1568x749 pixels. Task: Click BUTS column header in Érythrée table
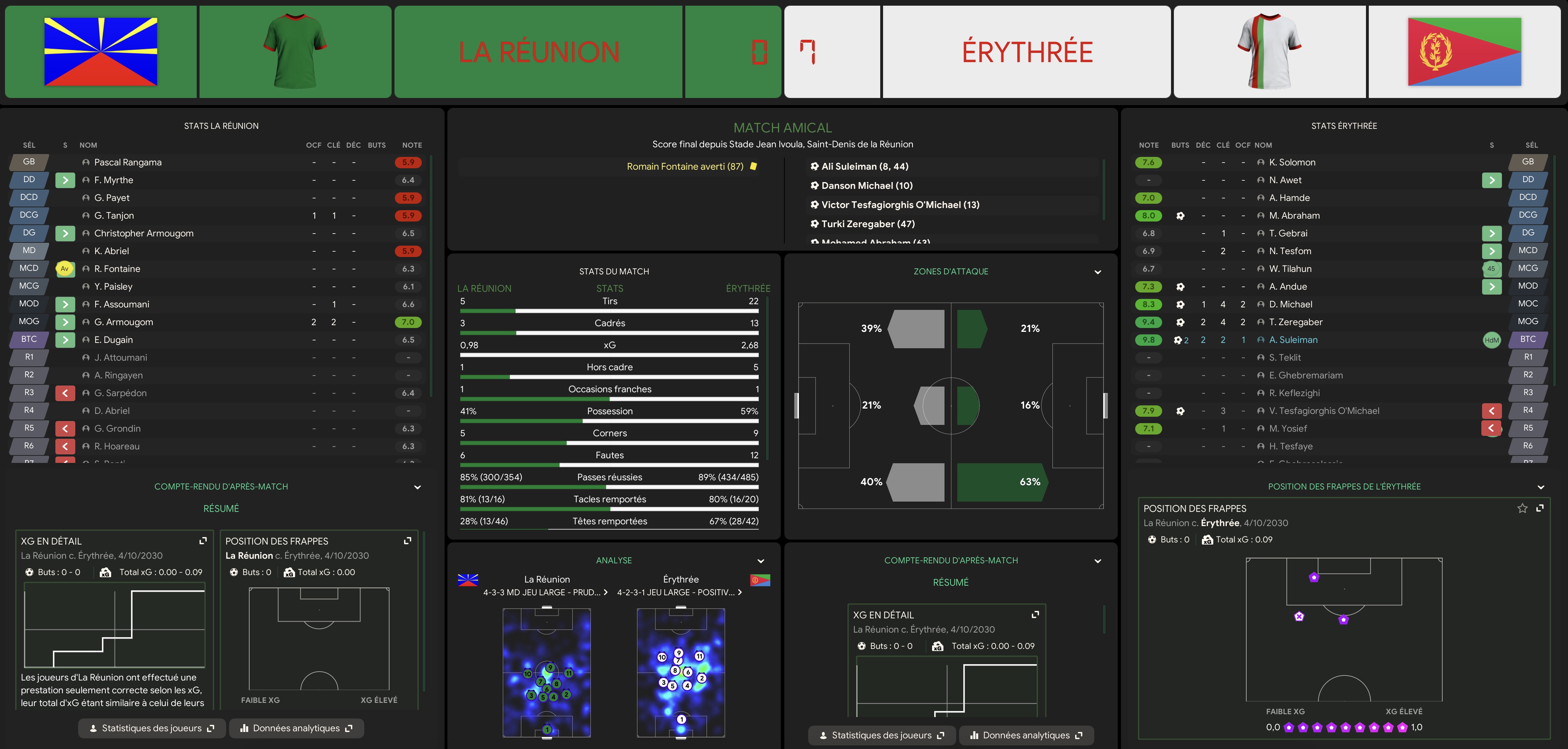(1180, 146)
